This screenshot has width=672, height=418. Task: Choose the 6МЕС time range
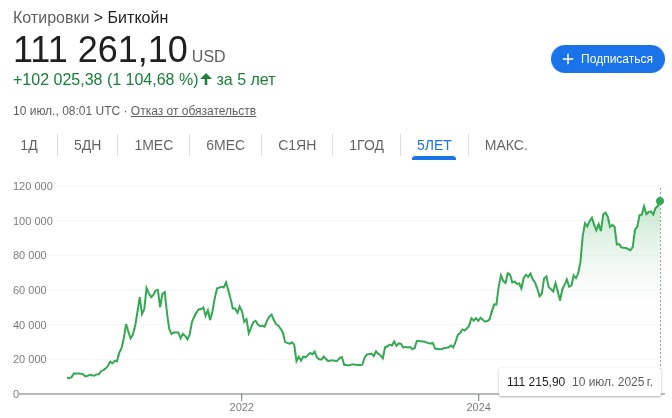tap(225, 145)
